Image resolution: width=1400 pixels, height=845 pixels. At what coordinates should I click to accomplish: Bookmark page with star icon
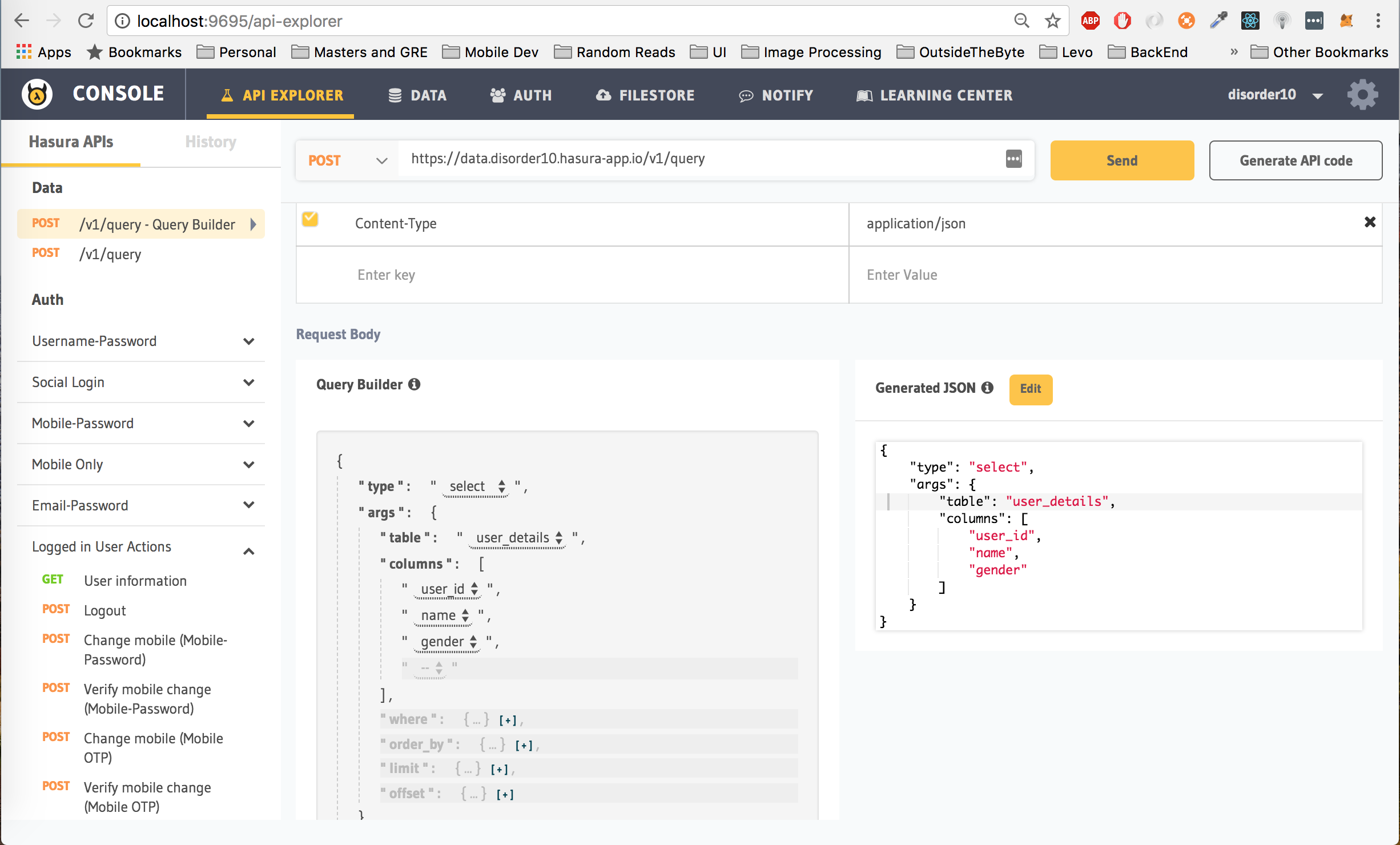(1052, 21)
